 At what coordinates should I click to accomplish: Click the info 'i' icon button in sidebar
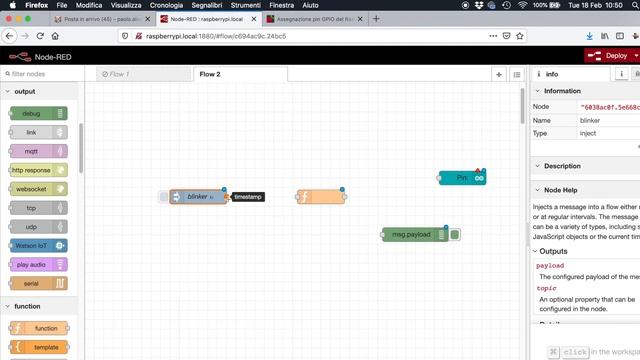point(621,74)
